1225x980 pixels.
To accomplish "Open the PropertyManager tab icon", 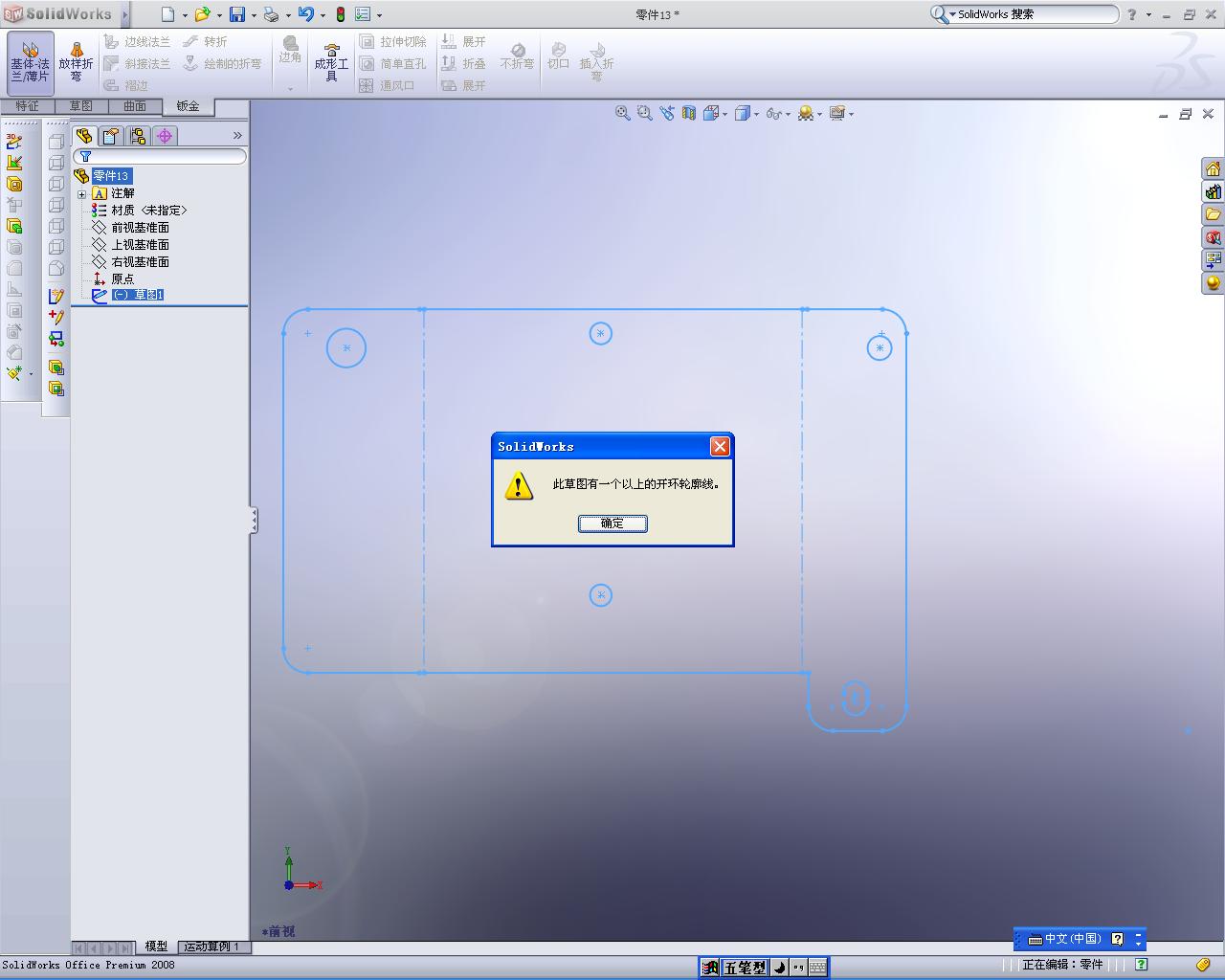I will 111,136.
